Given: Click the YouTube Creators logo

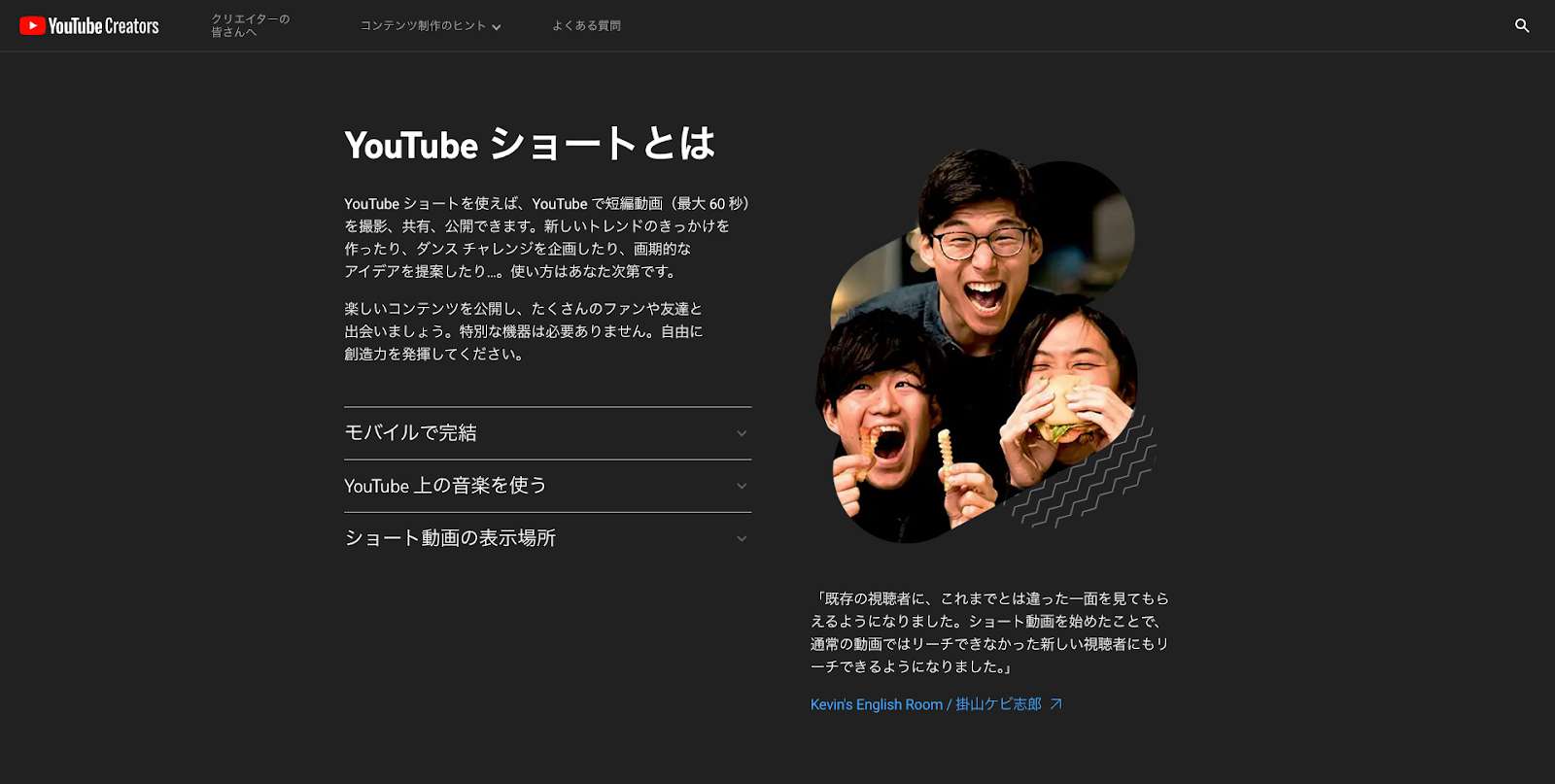Looking at the screenshot, I should pyautogui.click(x=89, y=26).
